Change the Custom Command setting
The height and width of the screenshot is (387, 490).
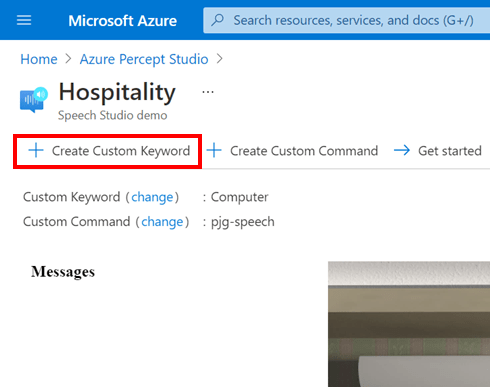coord(162,222)
